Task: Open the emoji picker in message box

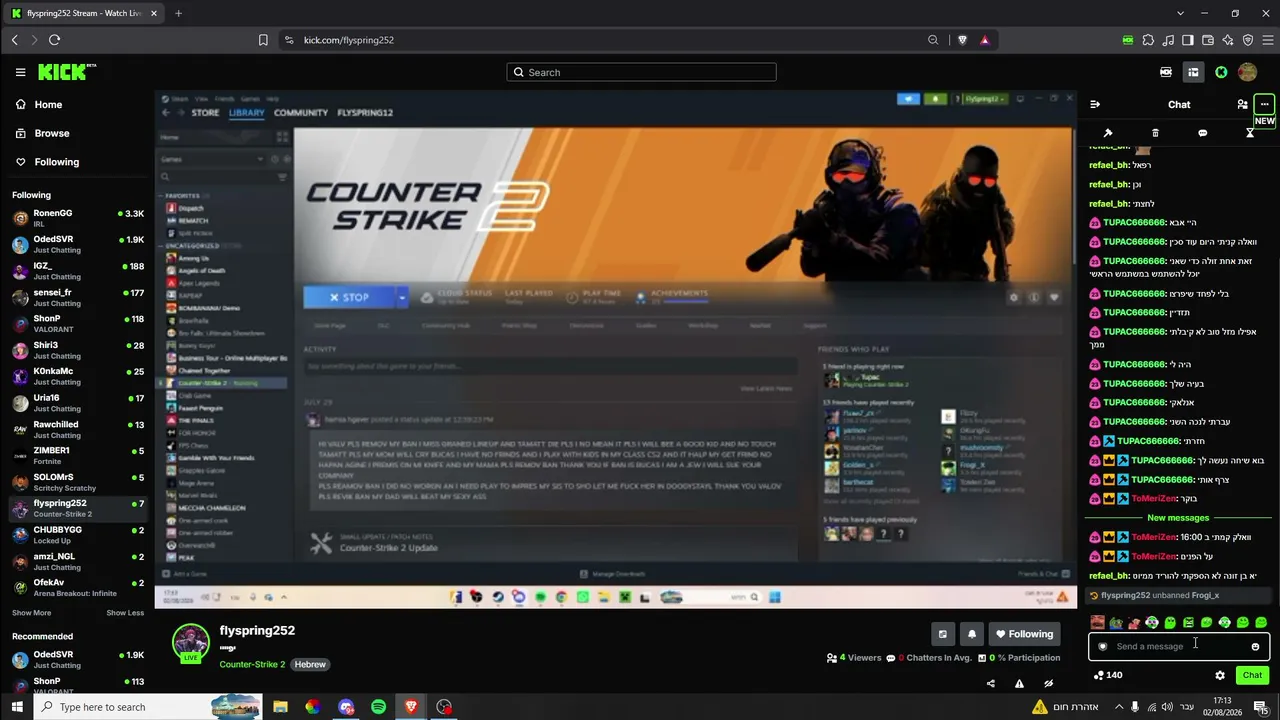Action: pos(1255,647)
